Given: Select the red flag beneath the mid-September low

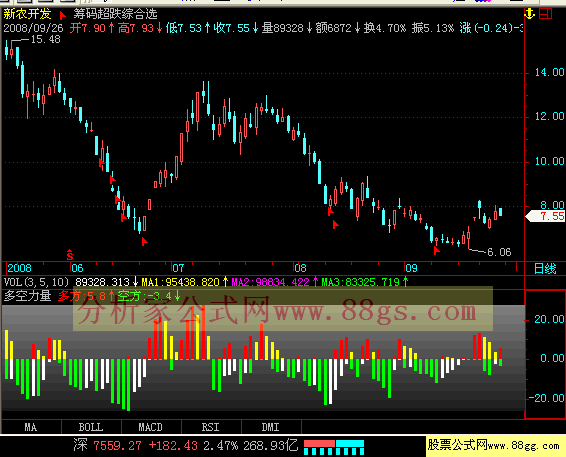Looking at the screenshot, I should [x=436, y=250].
